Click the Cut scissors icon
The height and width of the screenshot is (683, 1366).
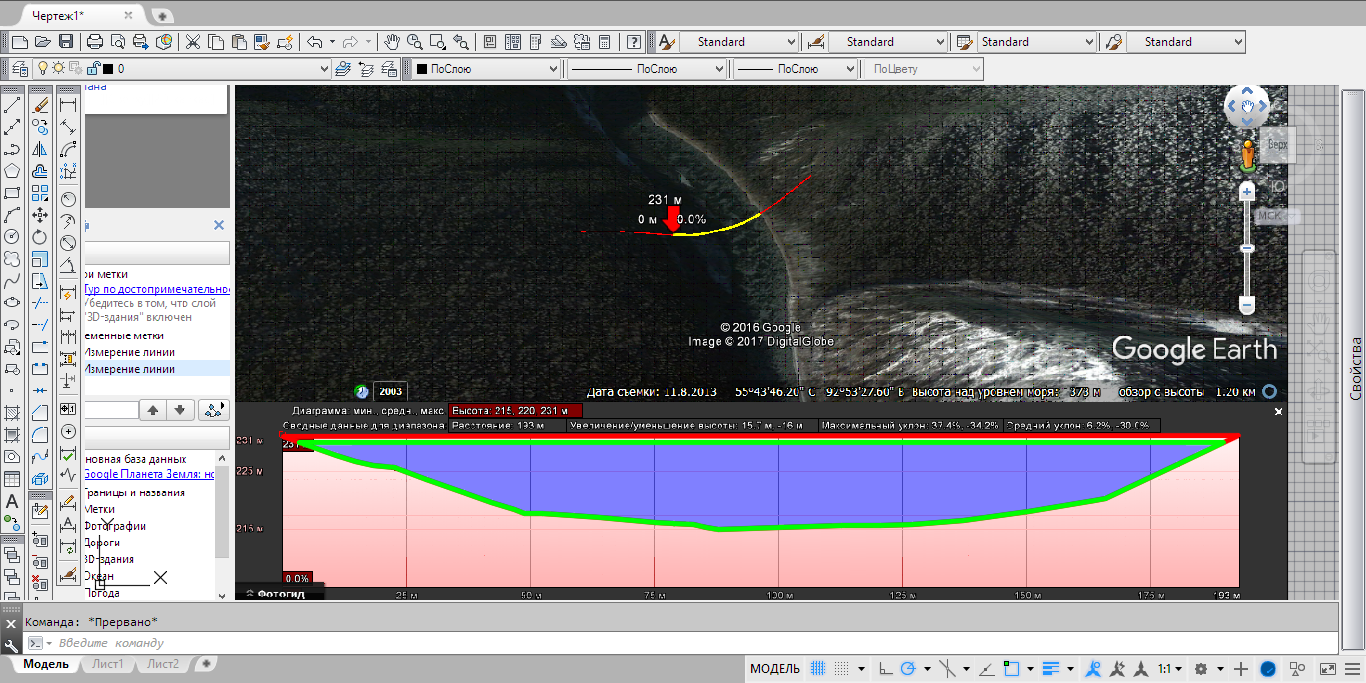coord(193,42)
